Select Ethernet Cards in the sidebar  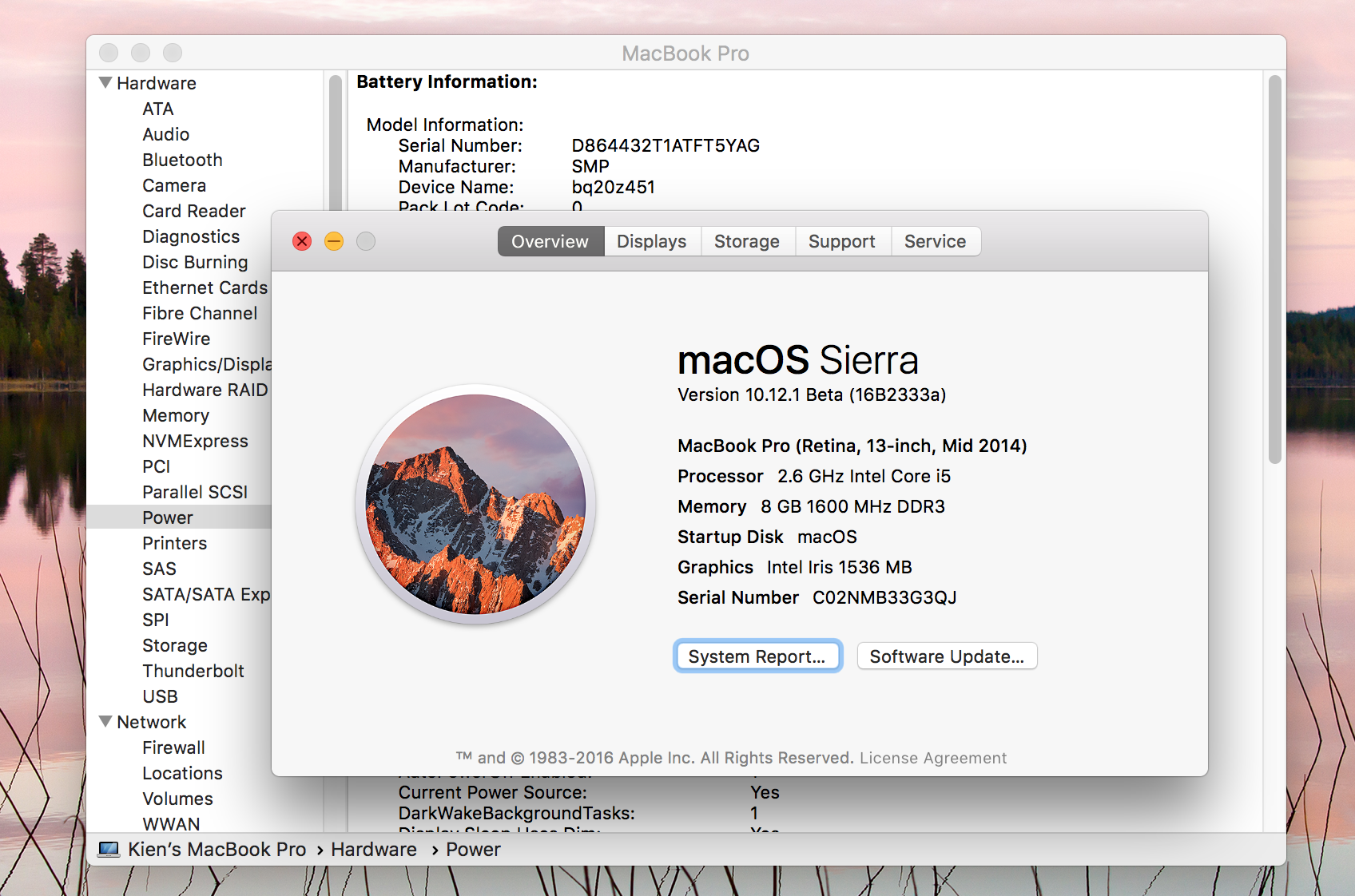(x=205, y=287)
